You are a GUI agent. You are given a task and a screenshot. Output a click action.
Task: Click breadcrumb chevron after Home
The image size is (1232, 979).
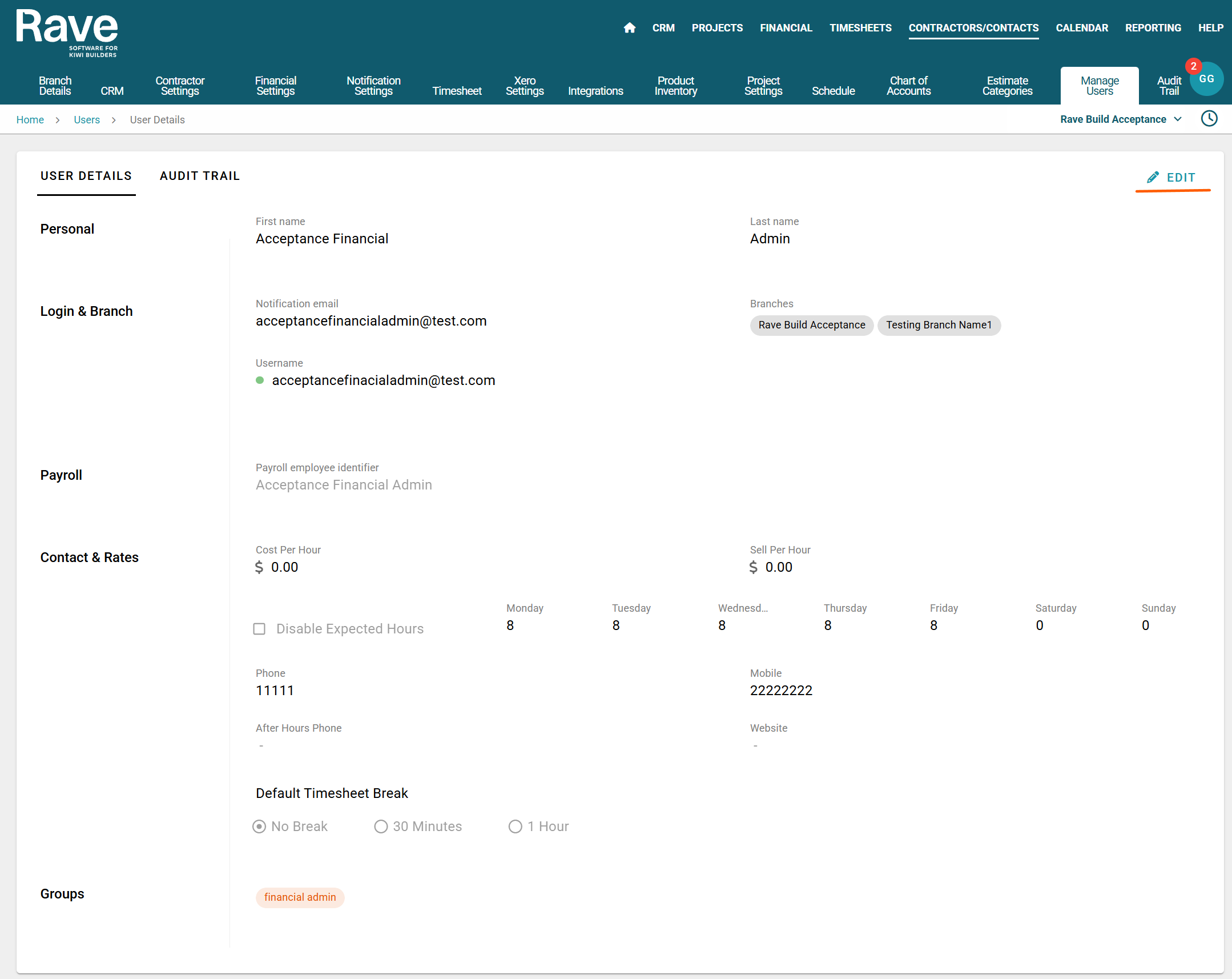tap(58, 120)
